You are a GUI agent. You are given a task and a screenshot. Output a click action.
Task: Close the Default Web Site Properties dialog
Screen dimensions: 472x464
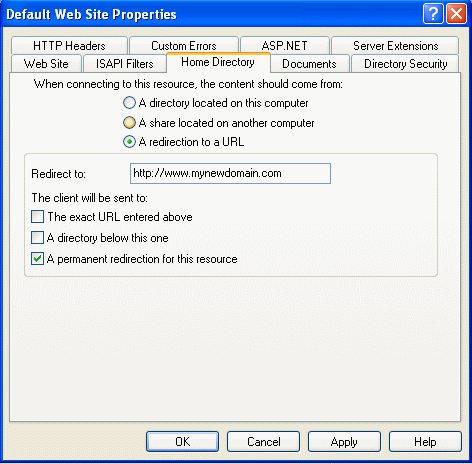pos(456,14)
